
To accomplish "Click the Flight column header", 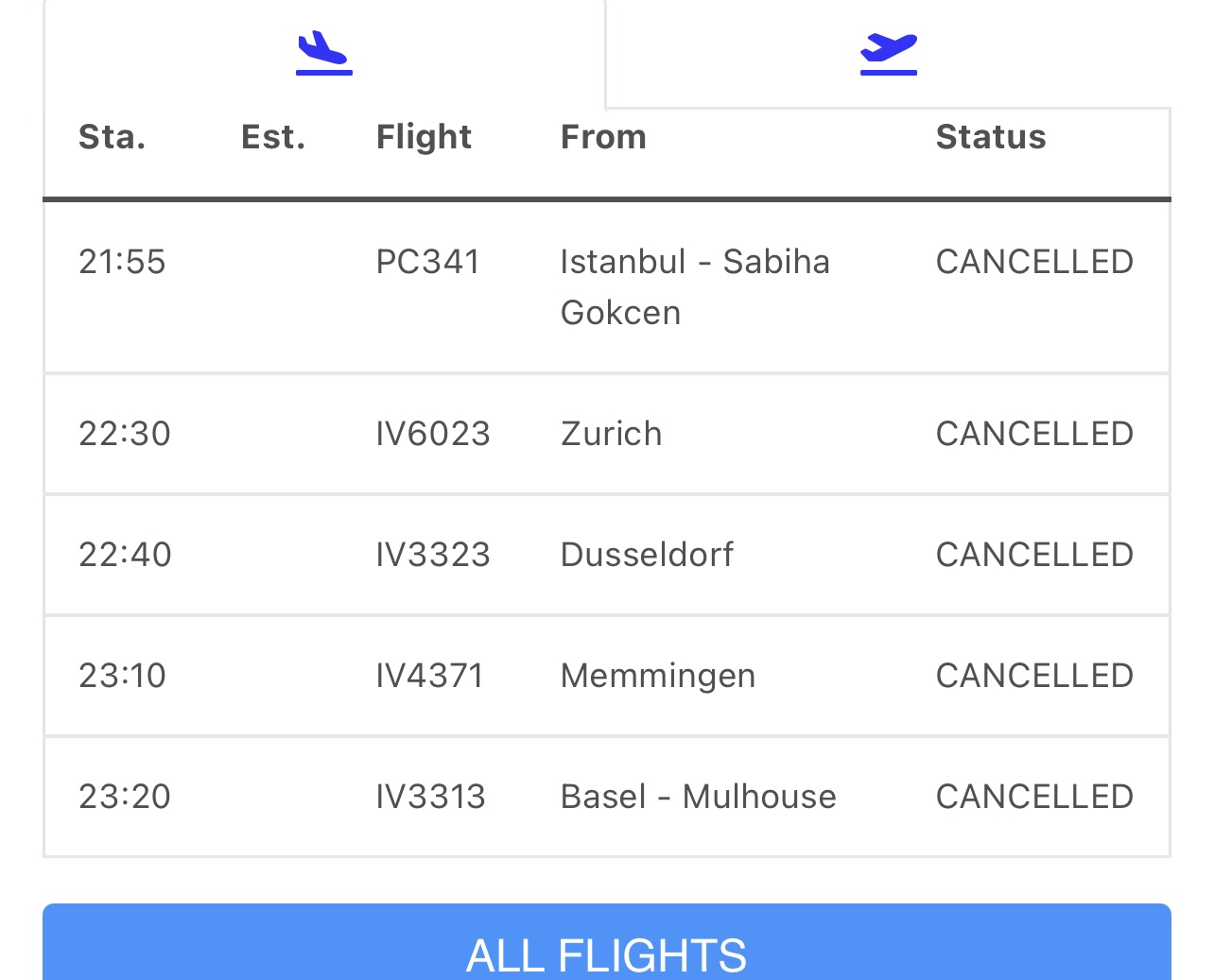I will pos(424,137).
